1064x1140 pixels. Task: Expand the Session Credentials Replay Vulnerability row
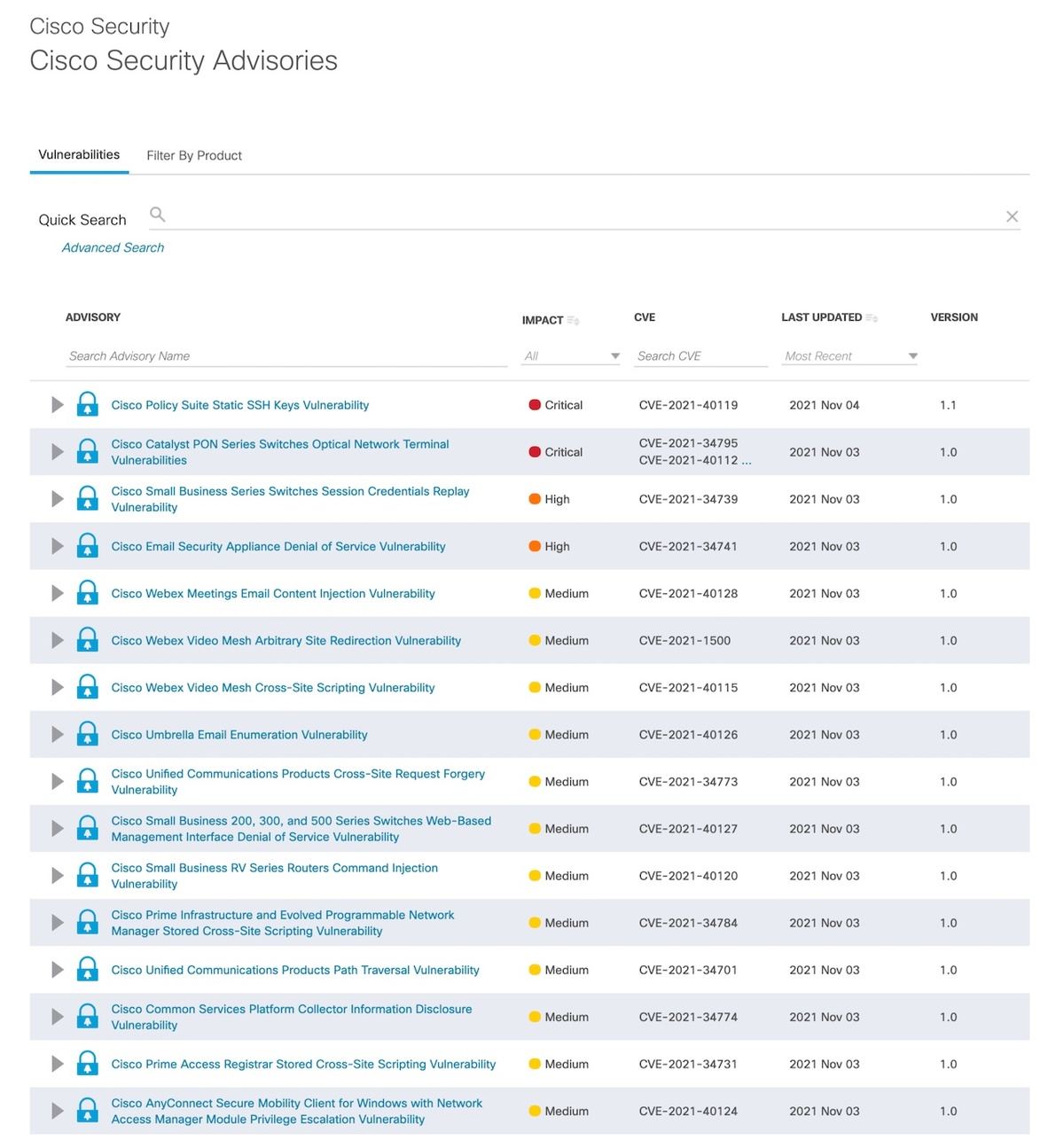click(x=58, y=498)
